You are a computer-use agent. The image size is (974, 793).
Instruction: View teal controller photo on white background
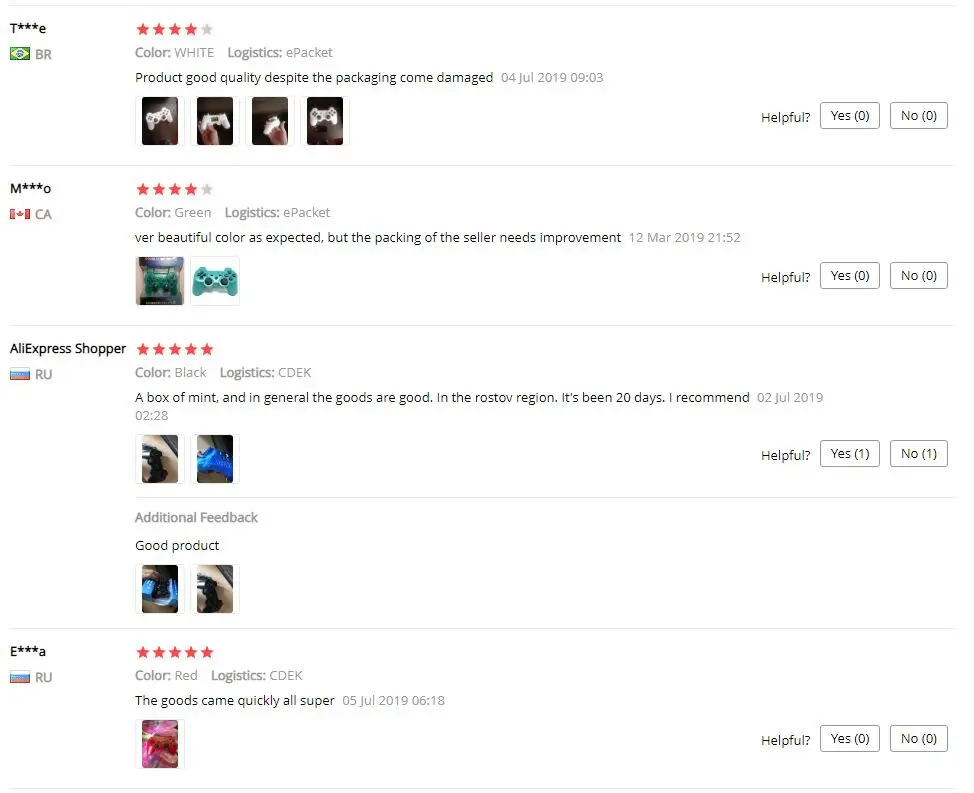(x=215, y=281)
